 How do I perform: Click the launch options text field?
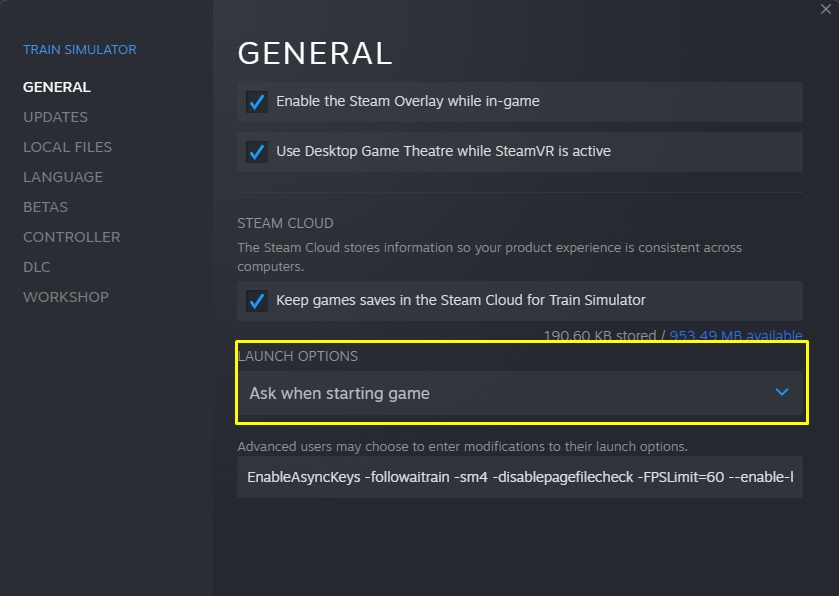pos(520,477)
